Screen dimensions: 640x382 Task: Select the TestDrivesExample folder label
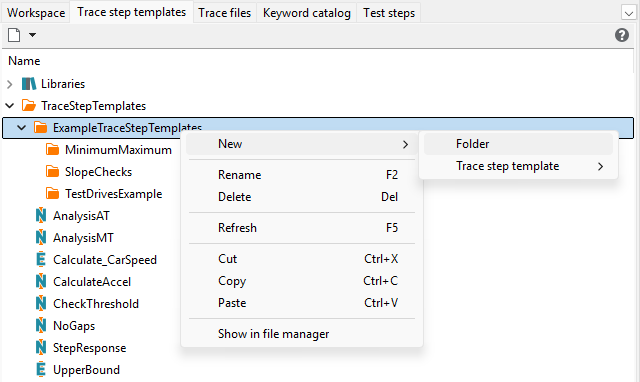pyautogui.click(x=113, y=194)
